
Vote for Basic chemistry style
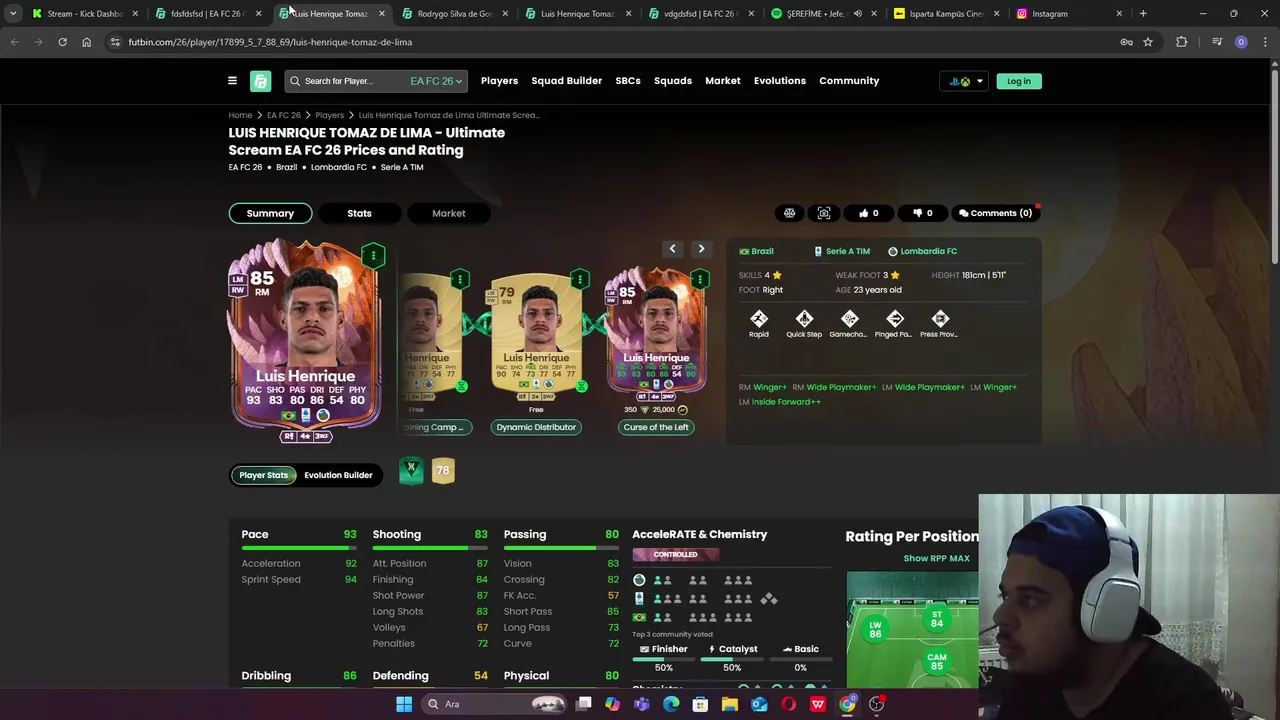[x=800, y=649]
